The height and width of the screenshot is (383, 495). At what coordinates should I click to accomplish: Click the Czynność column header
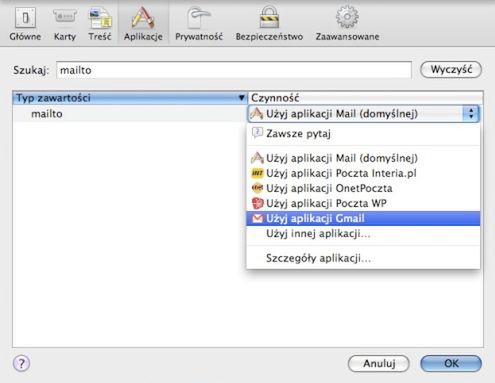click(365, 98)
